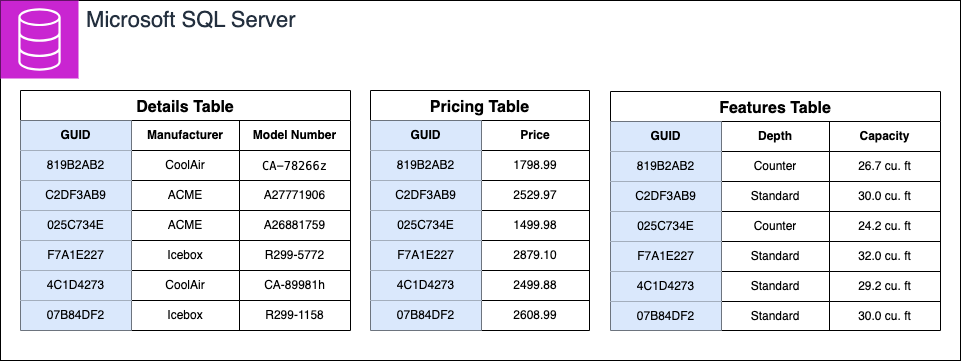
Task: Click the Pricing Table header
Action: (x=480, y=106)
